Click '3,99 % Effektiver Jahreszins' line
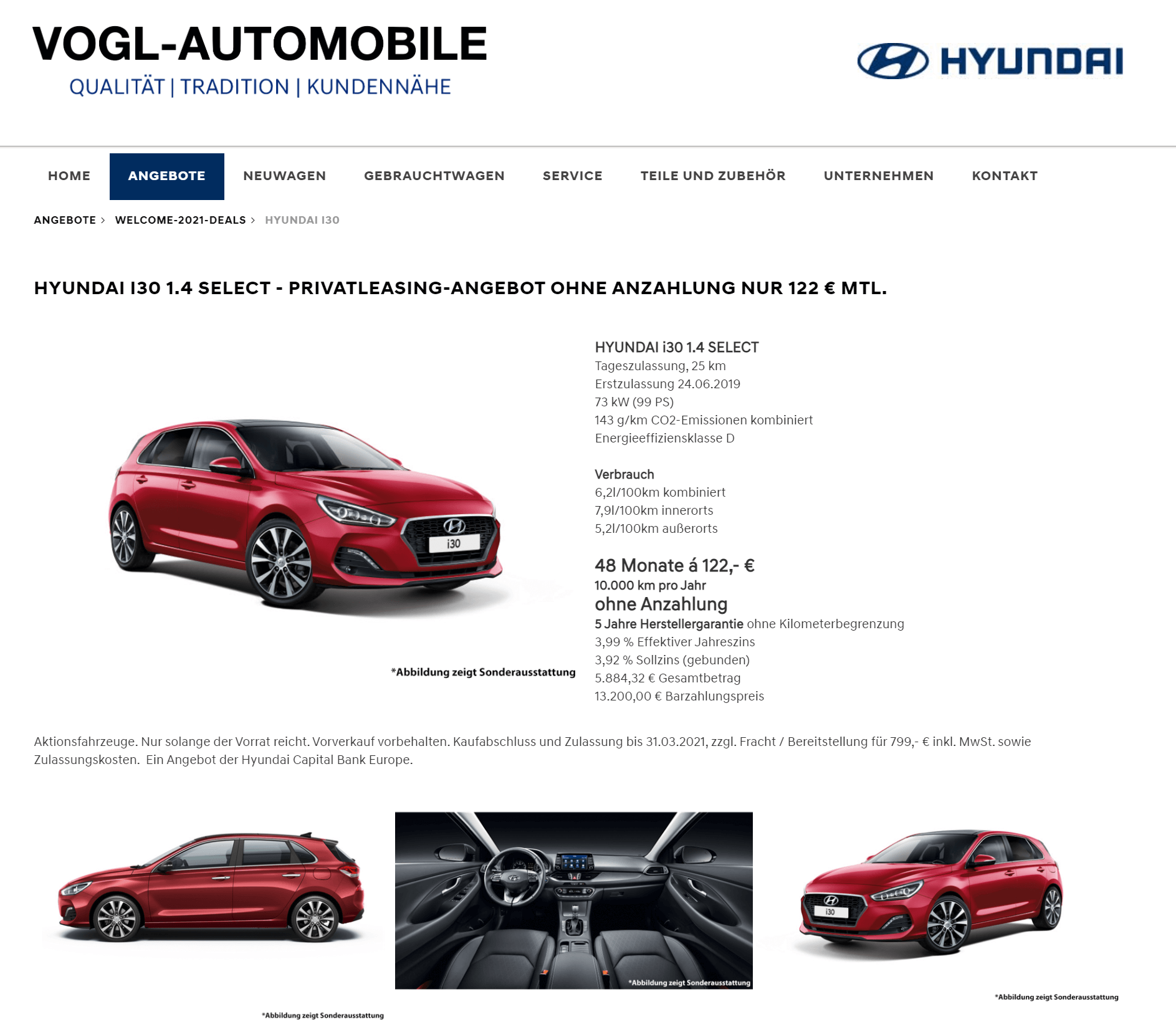Viewport: 1176px width, 1032px height. click(675, 642)
